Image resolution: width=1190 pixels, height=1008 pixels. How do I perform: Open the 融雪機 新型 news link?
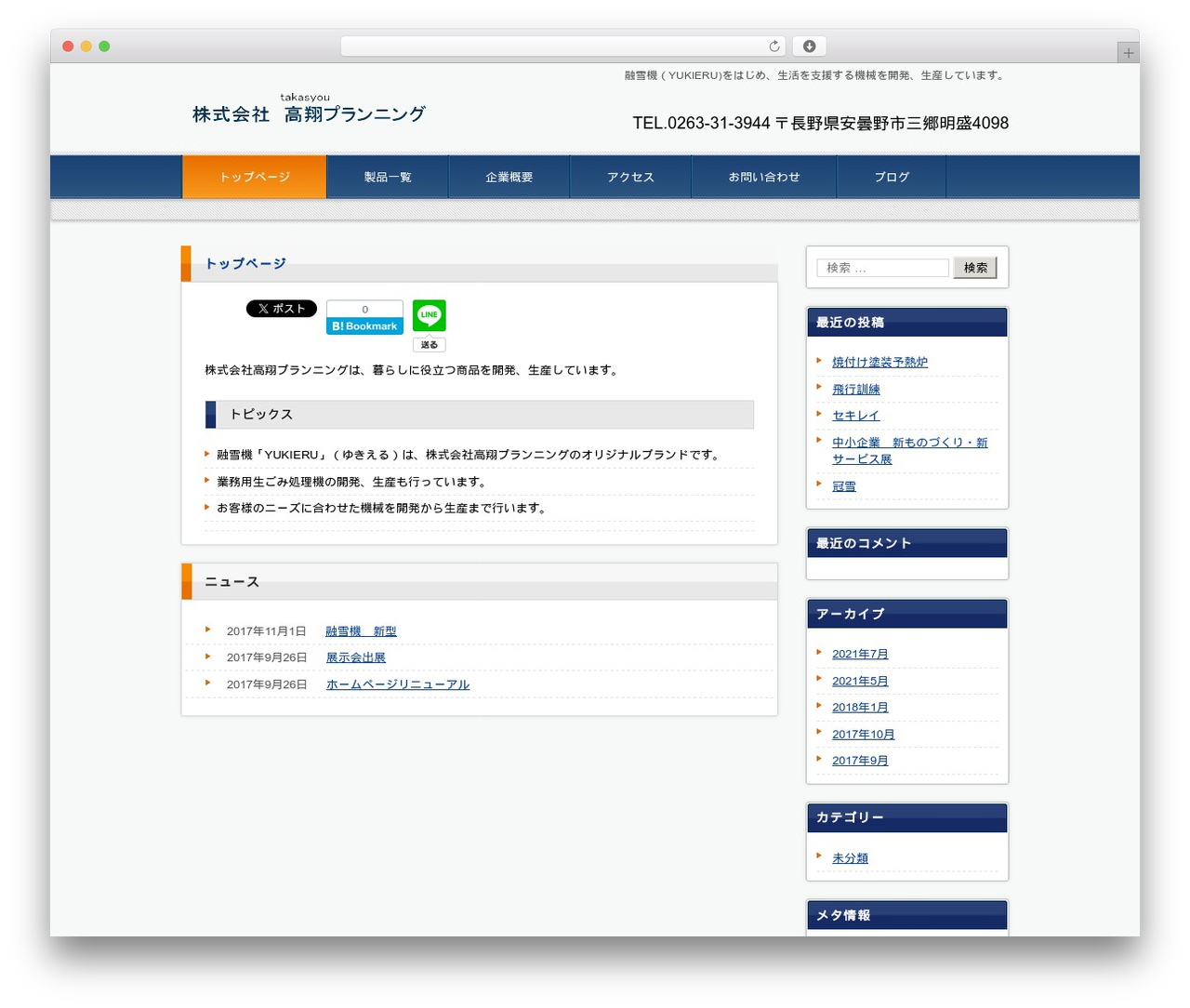click(361, 631)
